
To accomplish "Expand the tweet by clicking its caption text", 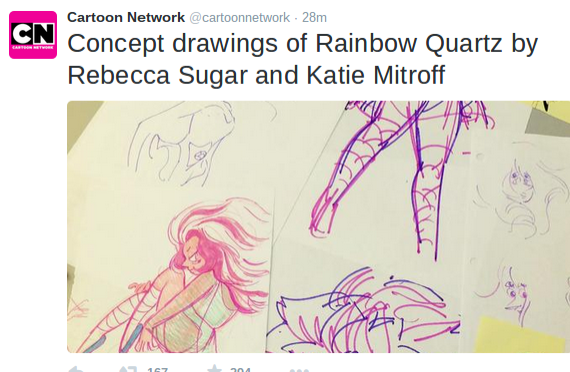I will 302,59.
